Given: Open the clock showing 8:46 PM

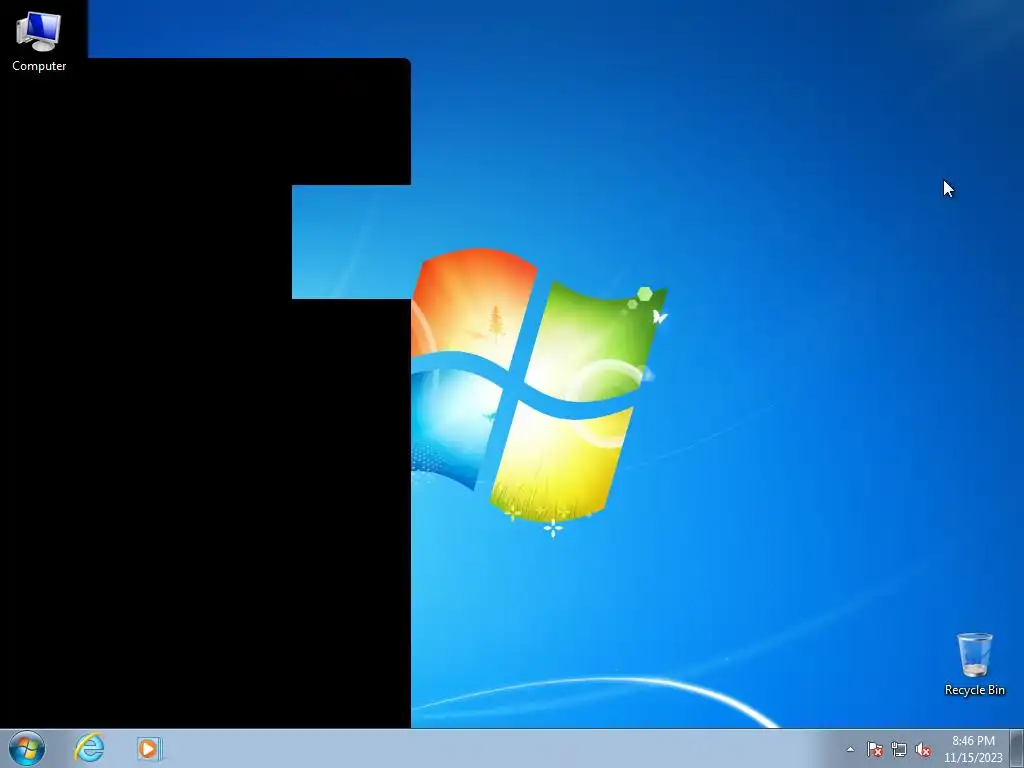Looking at the screenshot, I should 973,749.
